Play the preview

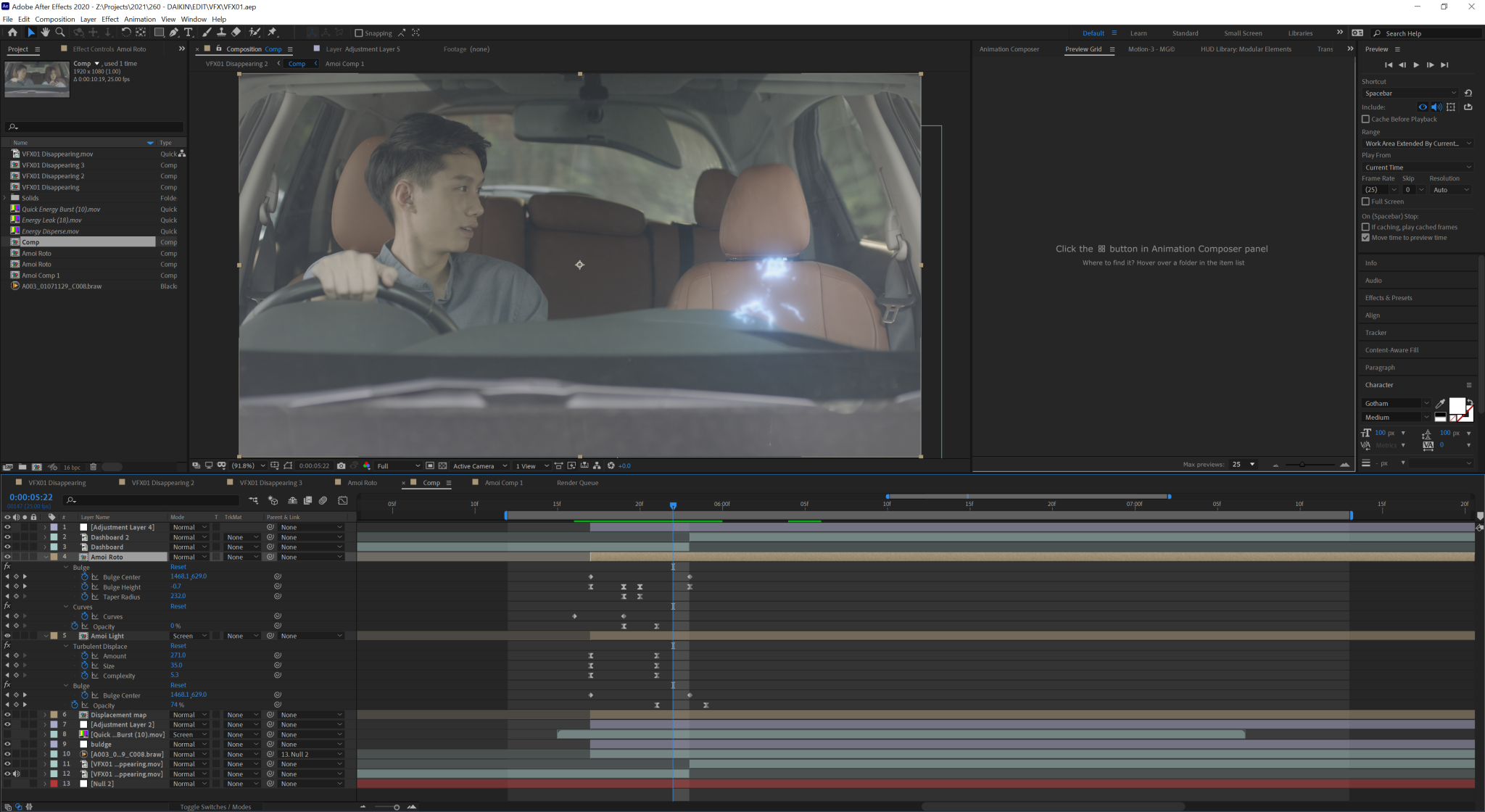[1416, 65]
